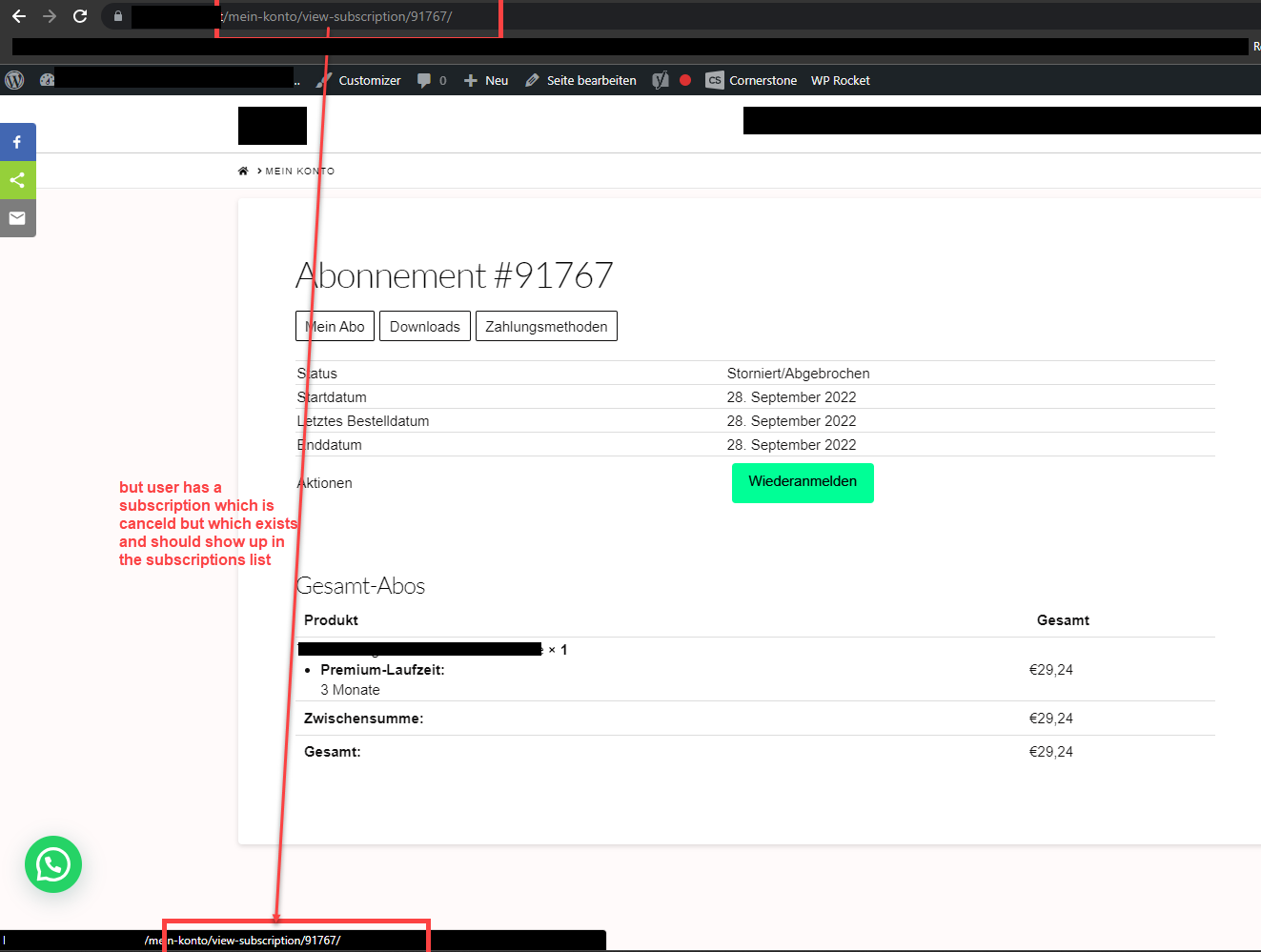Open the Downloads tab

tap(424, 326)
